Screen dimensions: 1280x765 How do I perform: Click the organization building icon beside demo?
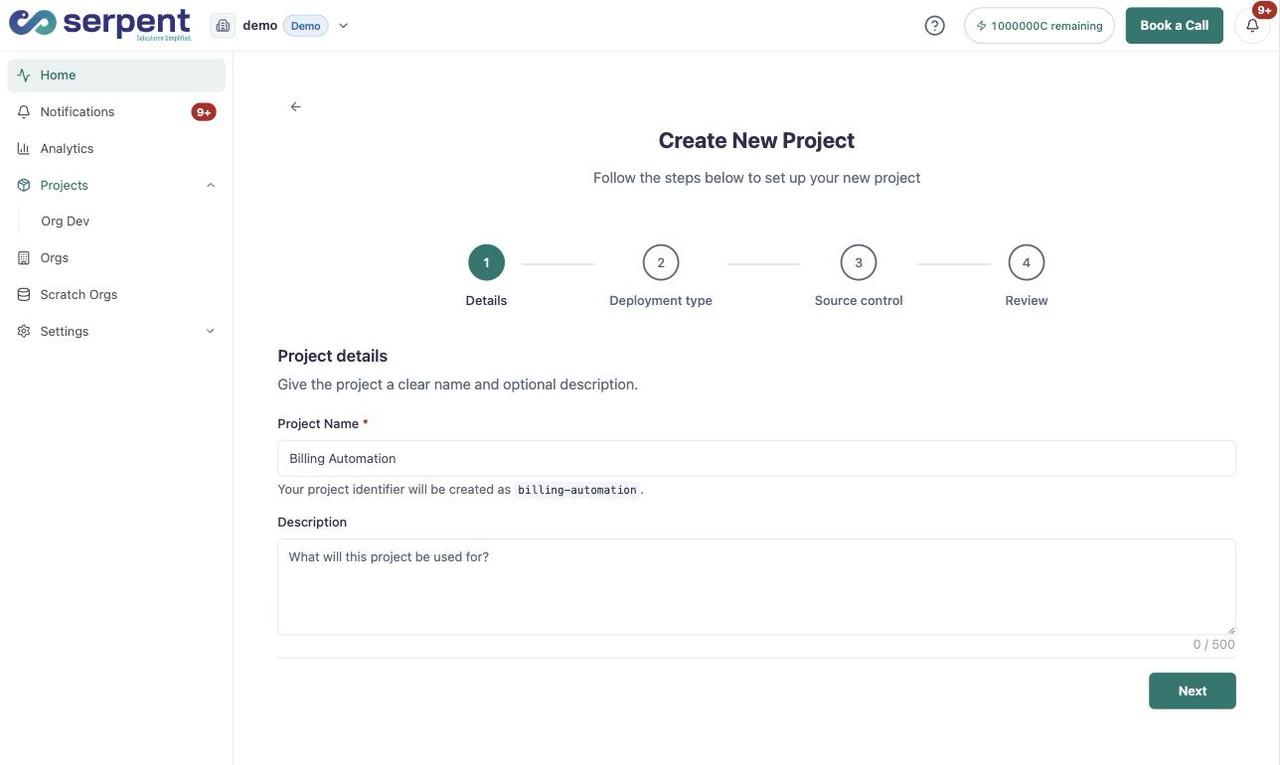pyautogui.click(x=223, y=25)
